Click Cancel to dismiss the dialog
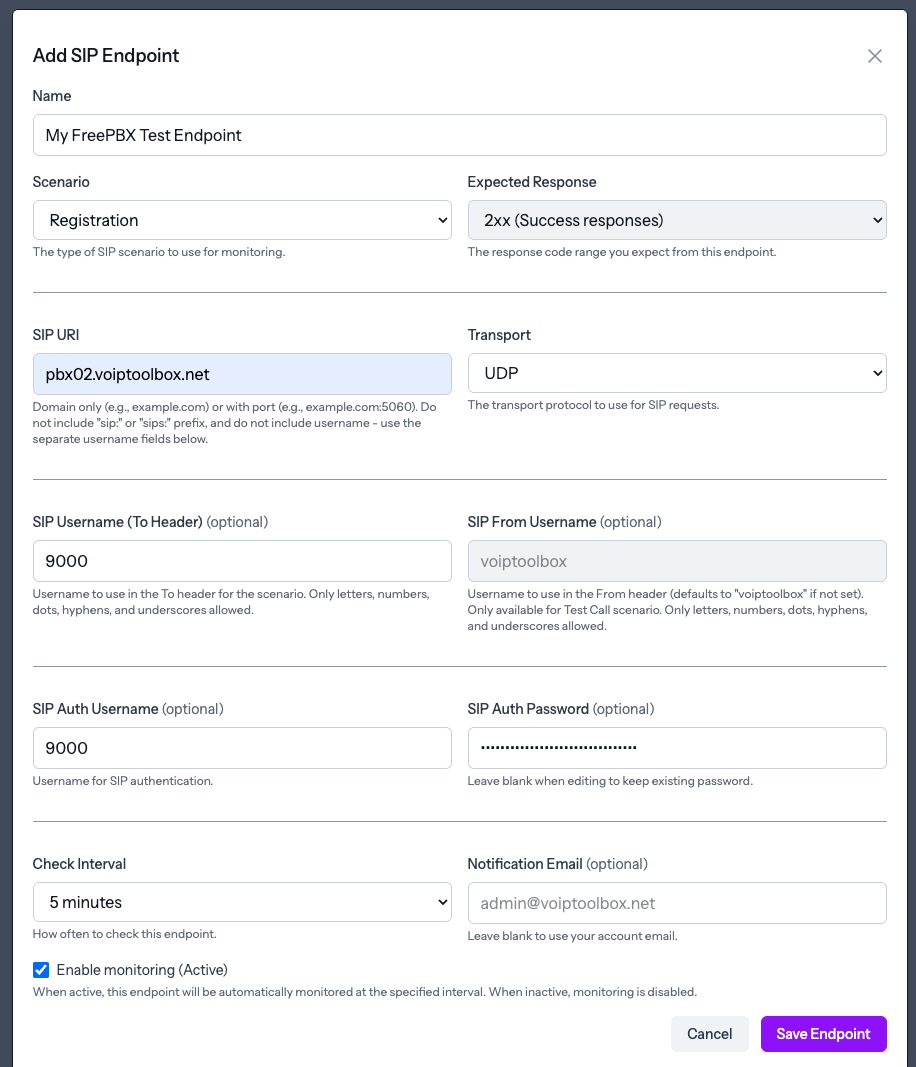Screen dimensions: 916x1067 [x=710, y=1033]
